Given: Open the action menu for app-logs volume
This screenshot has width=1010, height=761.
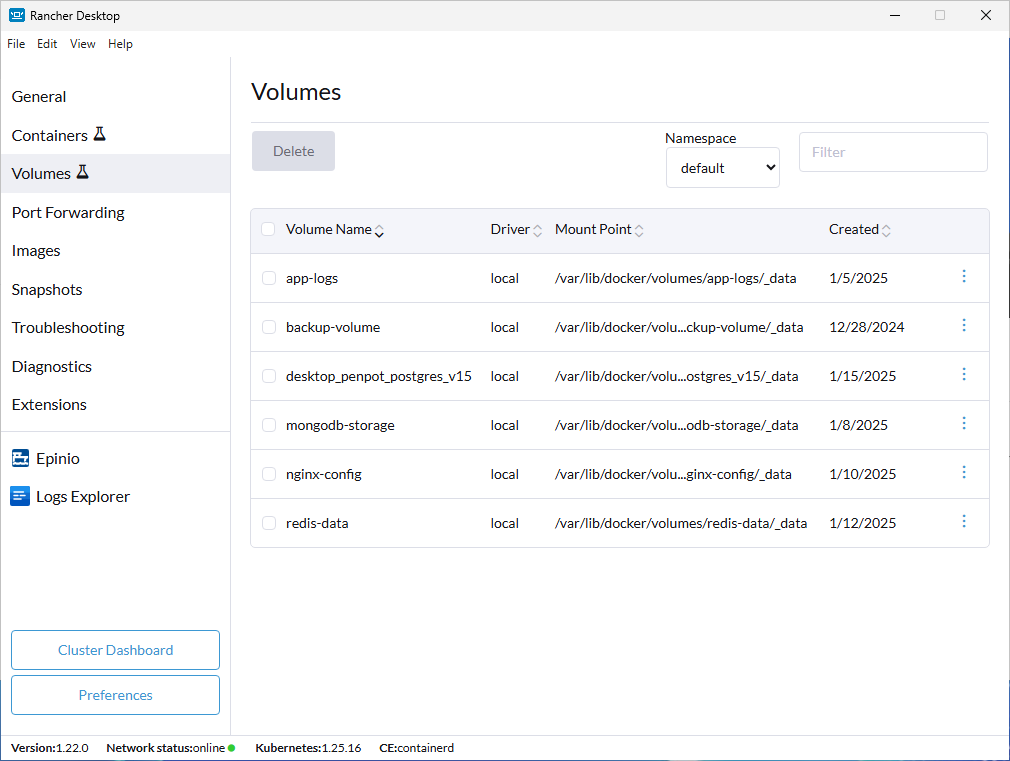Looking at the screenshot, I should 964,276.
